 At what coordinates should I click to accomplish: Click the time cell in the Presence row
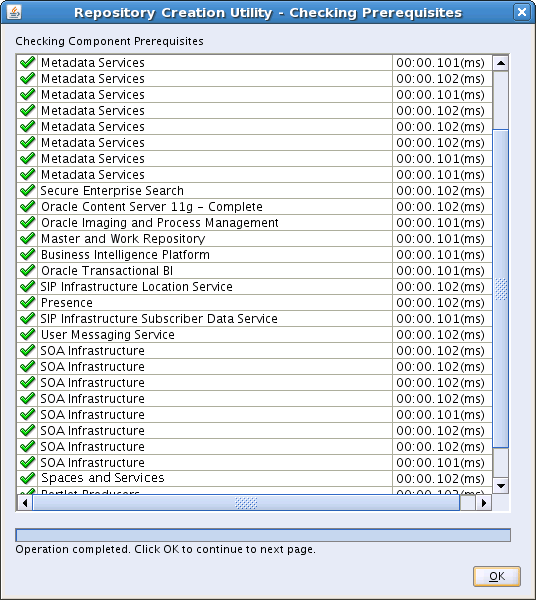coord(442,303)
